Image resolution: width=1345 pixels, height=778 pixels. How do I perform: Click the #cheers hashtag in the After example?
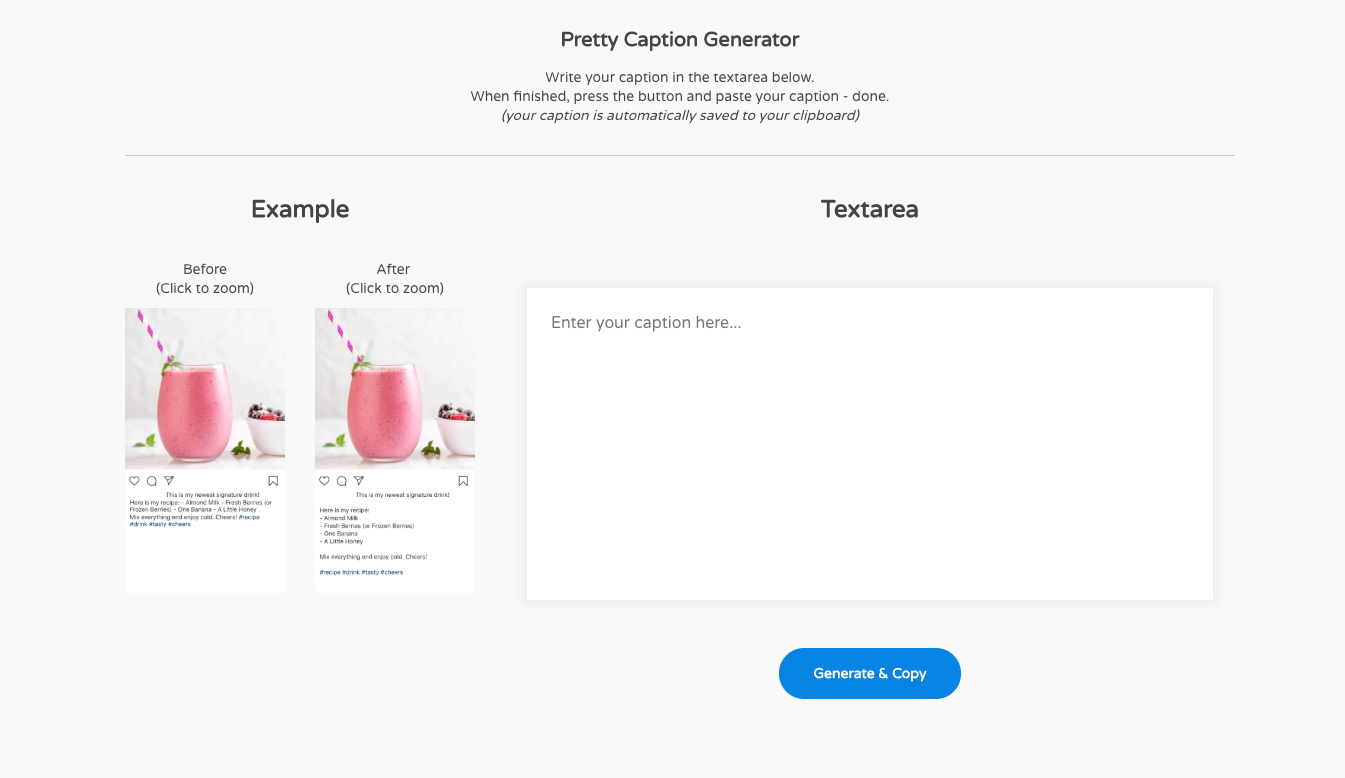point(392,572)
